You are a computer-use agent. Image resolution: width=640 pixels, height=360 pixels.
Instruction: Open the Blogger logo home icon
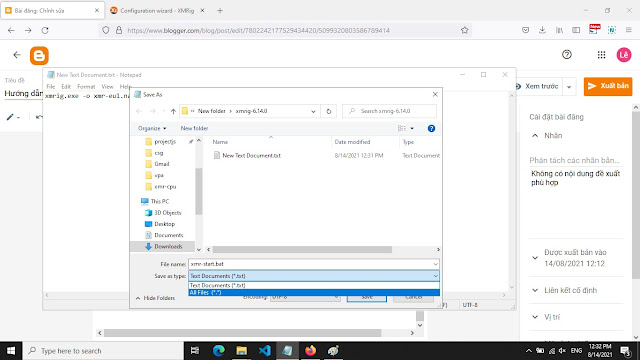(39, 56)
